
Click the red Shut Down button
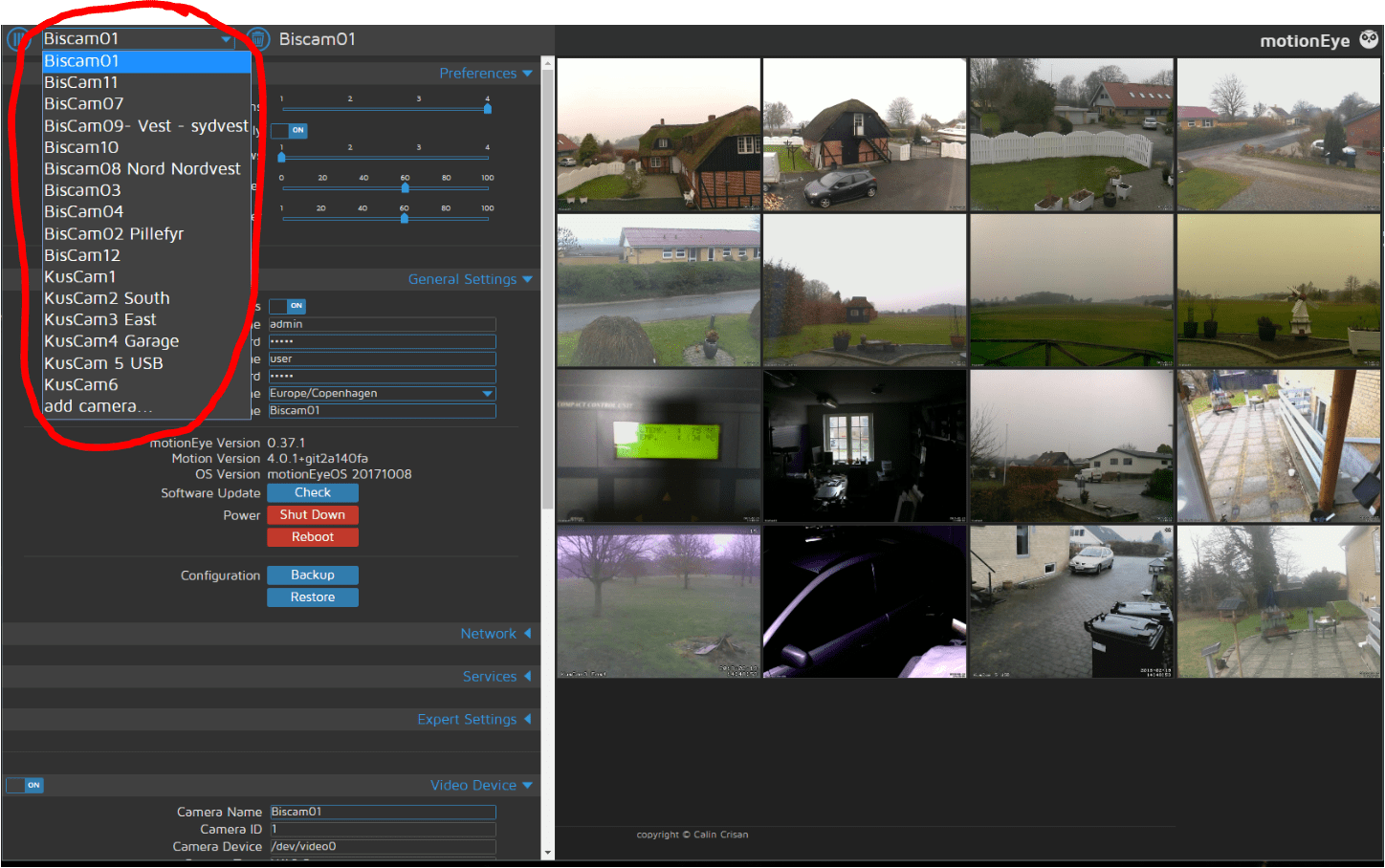point(312,515)
